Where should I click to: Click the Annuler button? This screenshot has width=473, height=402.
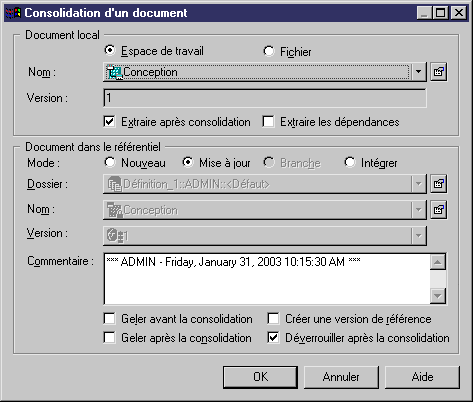click(x=341, y=377)
